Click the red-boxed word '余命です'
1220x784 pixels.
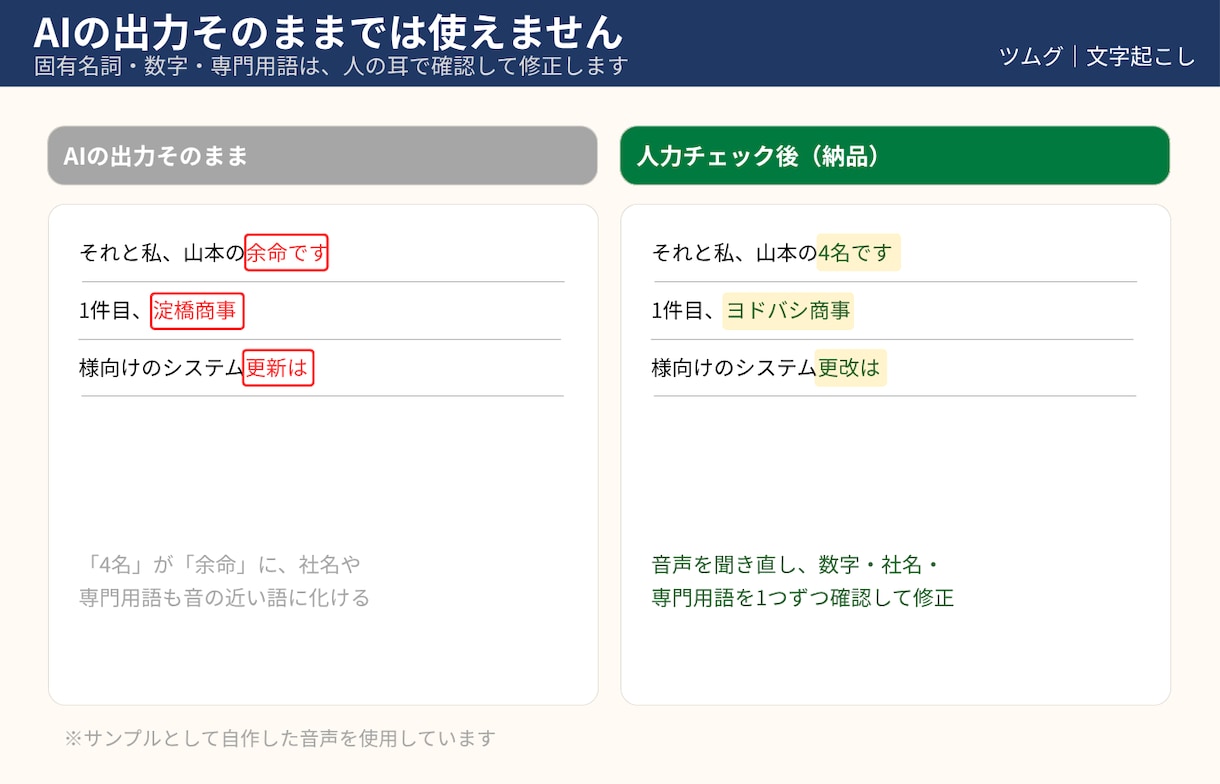pos(286,252)
